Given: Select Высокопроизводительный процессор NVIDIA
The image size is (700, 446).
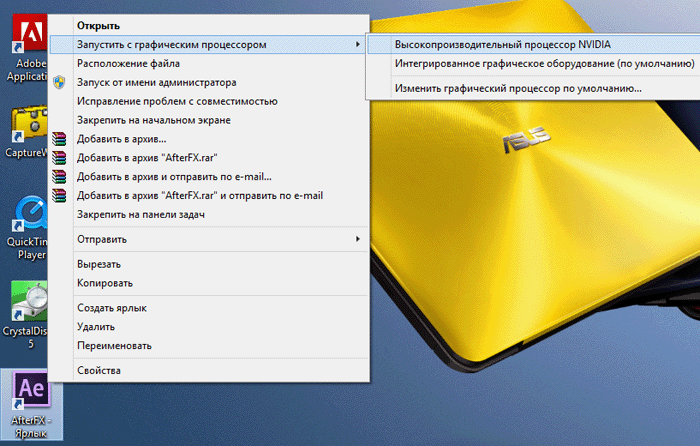Looking at the screenshot, I should pyautogui.click(x=533, y=44).
